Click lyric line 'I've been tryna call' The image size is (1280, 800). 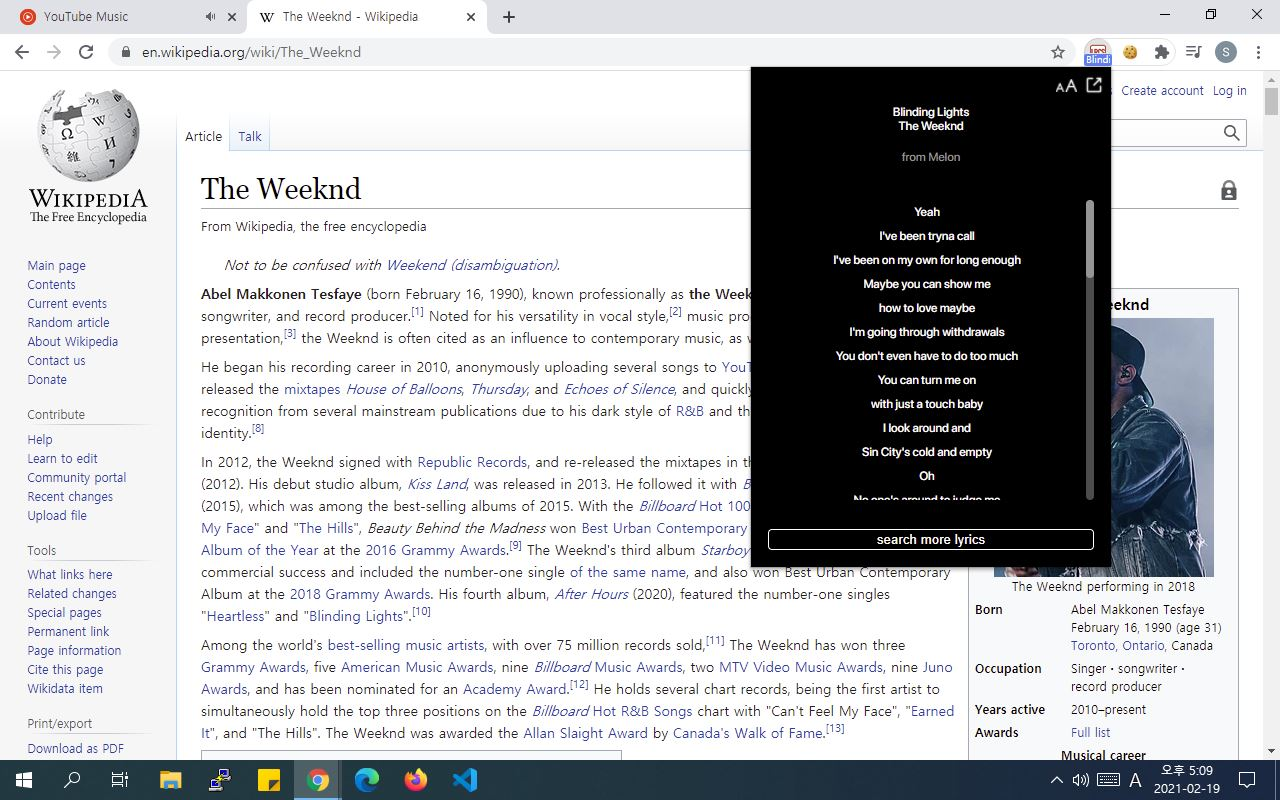927,236
